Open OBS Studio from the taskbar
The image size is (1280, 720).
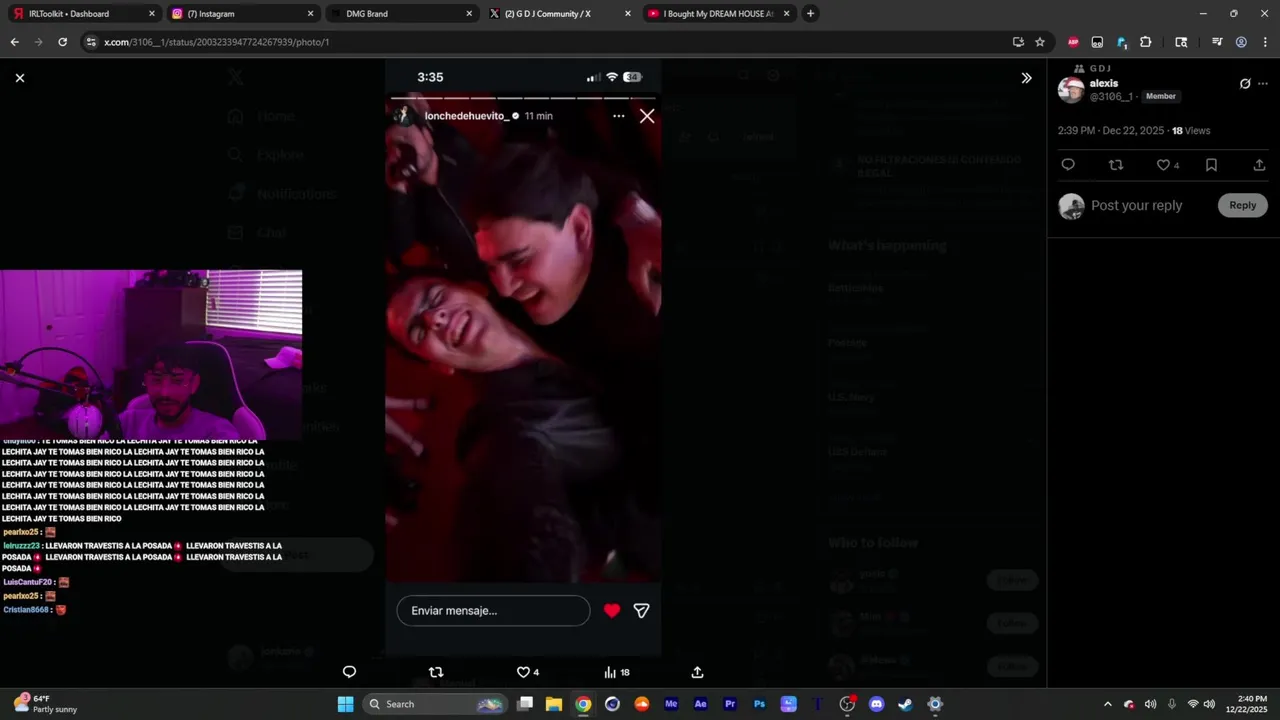point(847,704)
